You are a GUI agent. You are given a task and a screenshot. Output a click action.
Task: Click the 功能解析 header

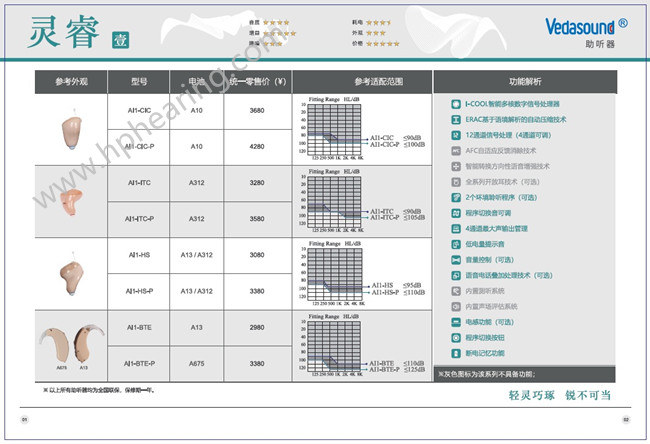click(x=525, y=82)
